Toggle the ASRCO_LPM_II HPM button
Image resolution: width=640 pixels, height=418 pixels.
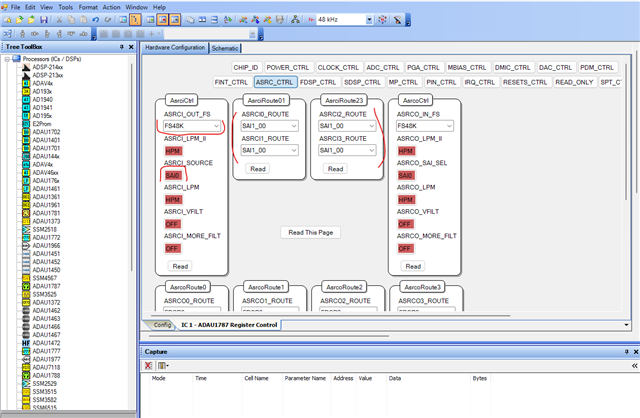point(406,151)
